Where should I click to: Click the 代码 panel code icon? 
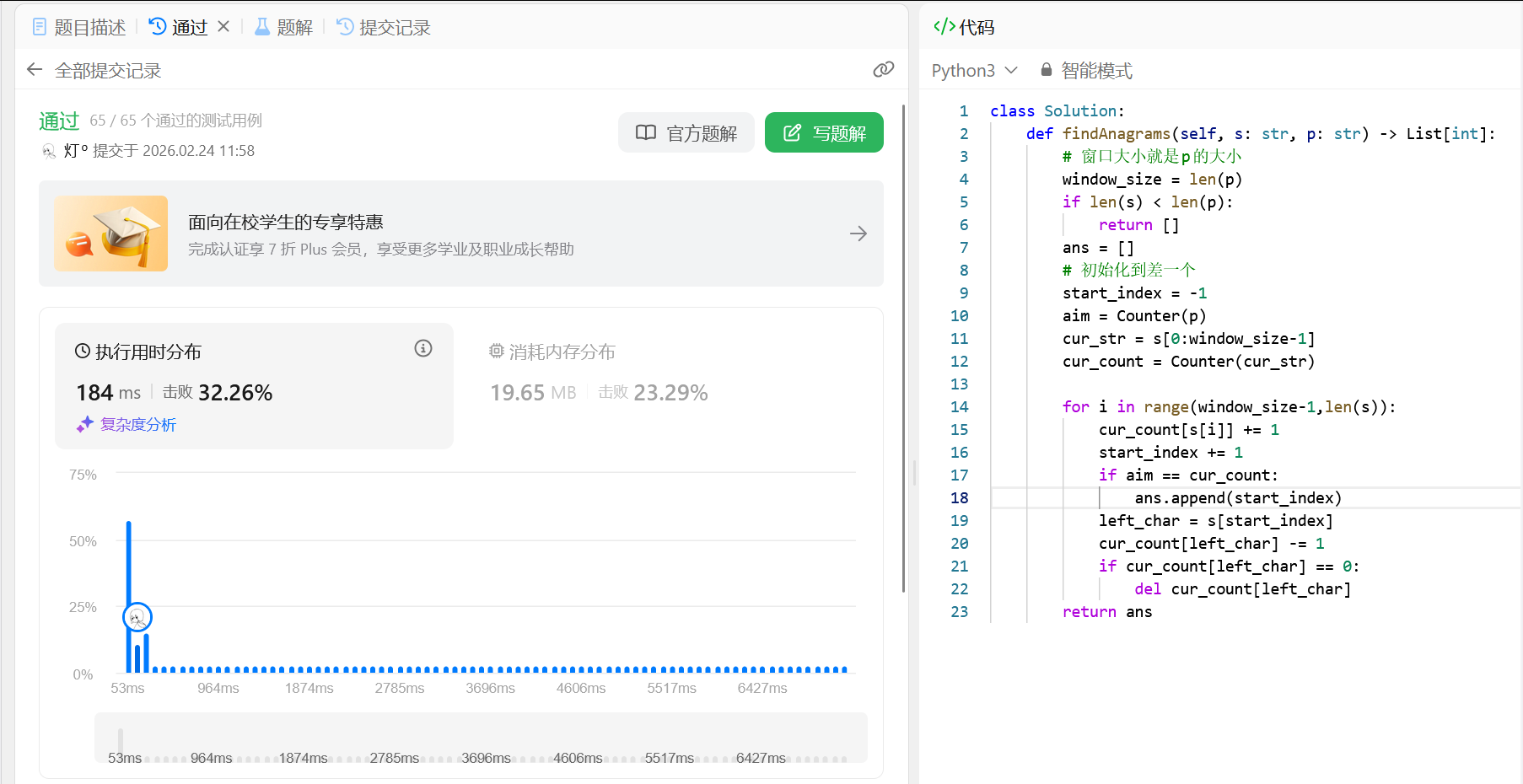(944, 27)
